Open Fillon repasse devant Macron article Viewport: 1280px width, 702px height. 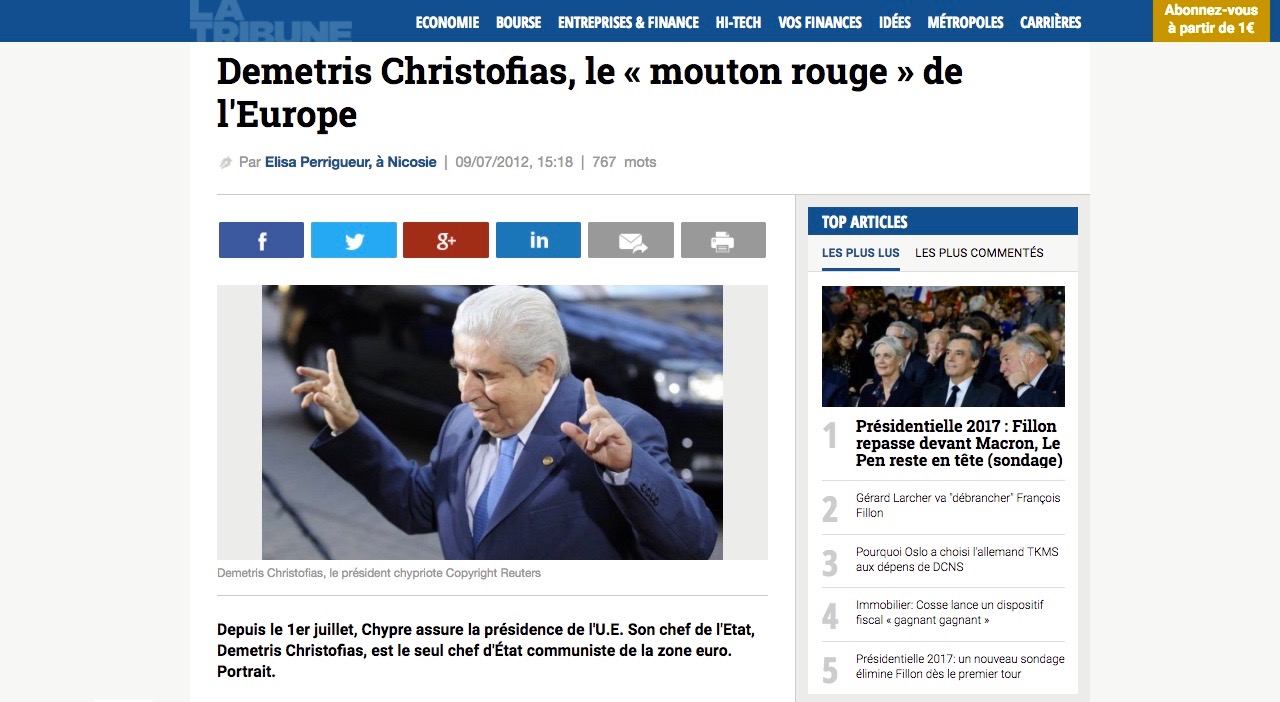[959, 443]
